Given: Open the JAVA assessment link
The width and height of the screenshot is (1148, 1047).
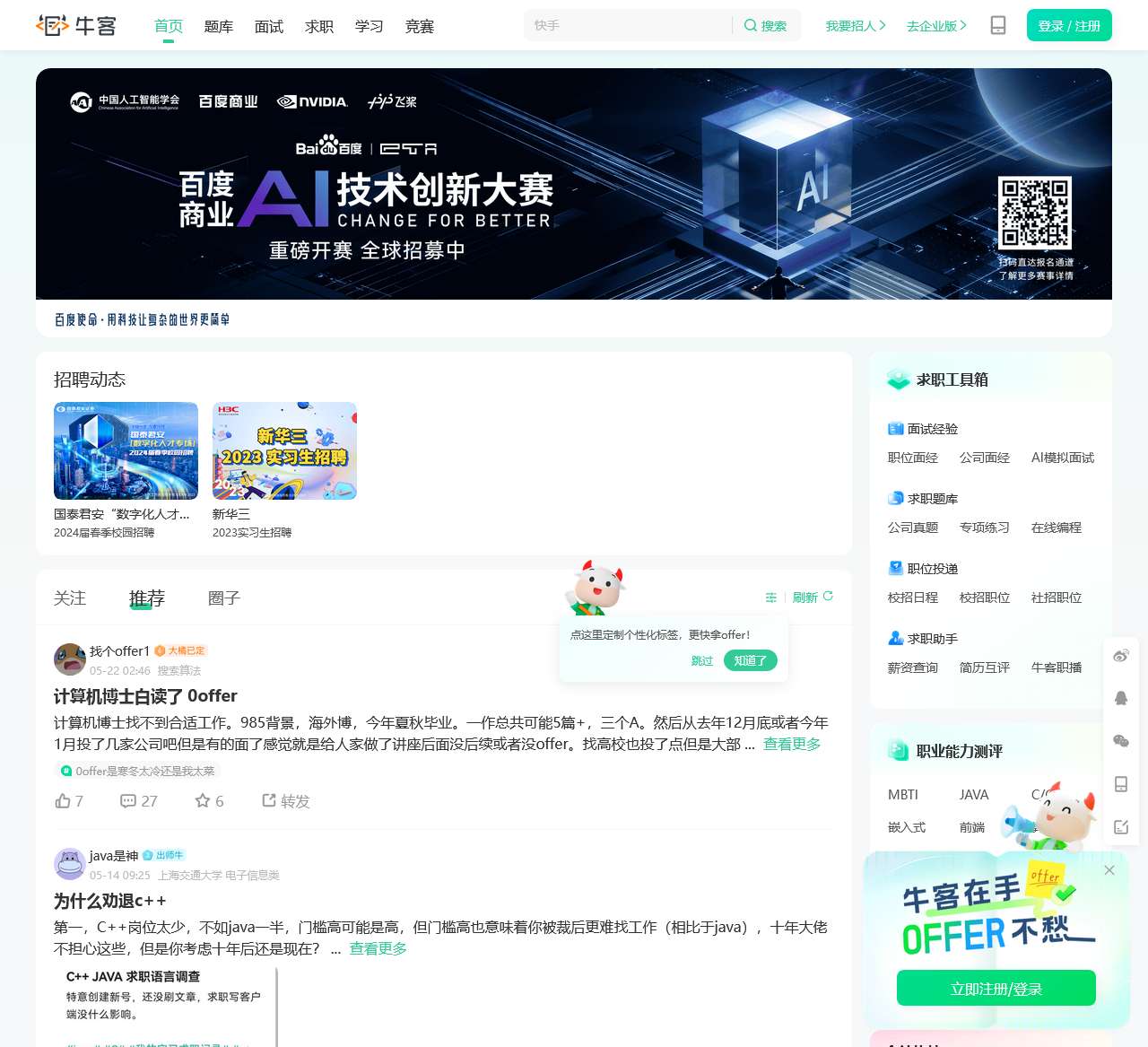Looking at the screenshot, I should pyautogui.click(x=974, y=795).
